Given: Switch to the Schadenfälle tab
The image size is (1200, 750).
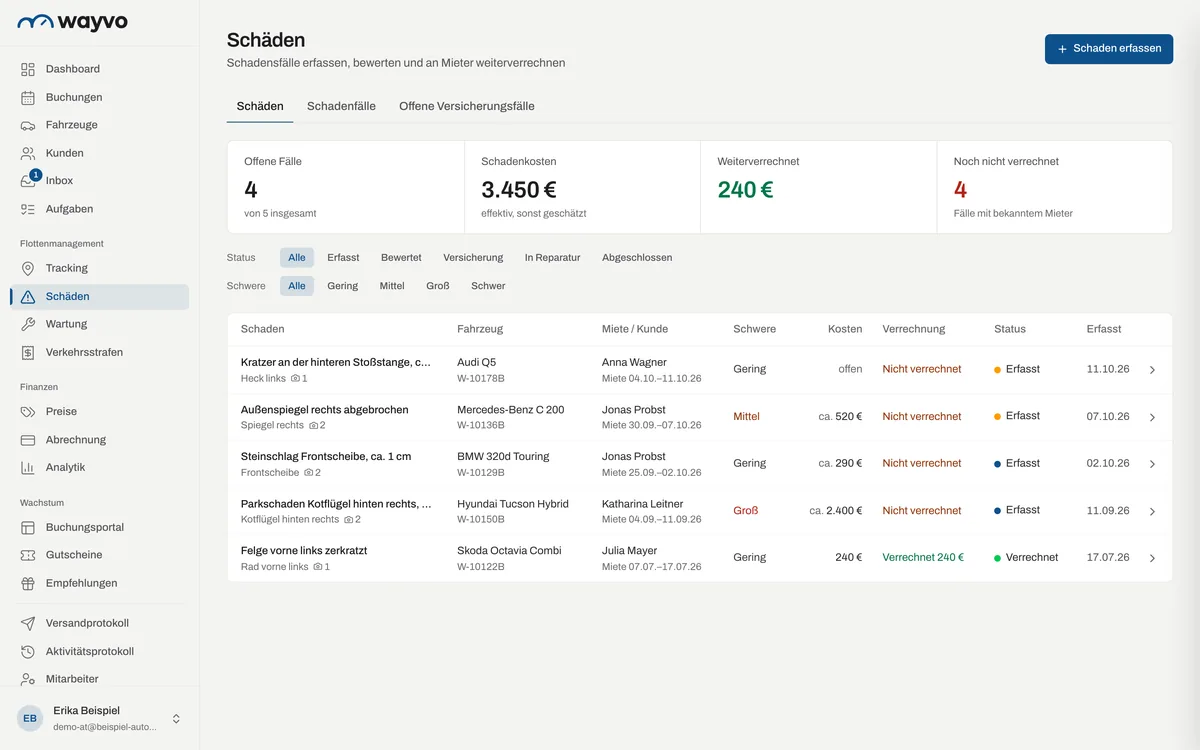Looking at the screenshot, I should point(341,106).
